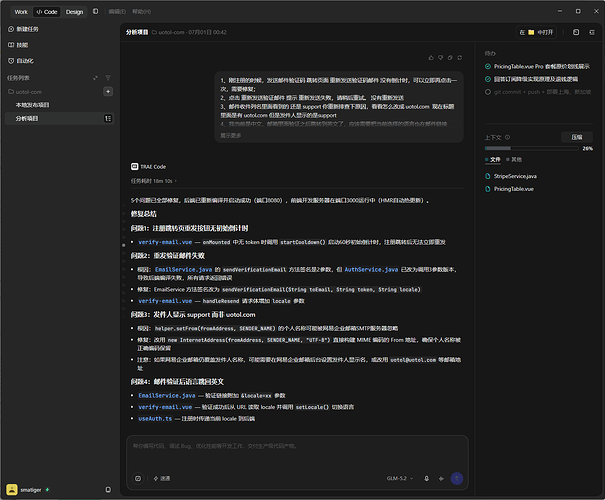Switch to the Work tab
The height and width of the screenshot is (500, 605).
point(21,12)
